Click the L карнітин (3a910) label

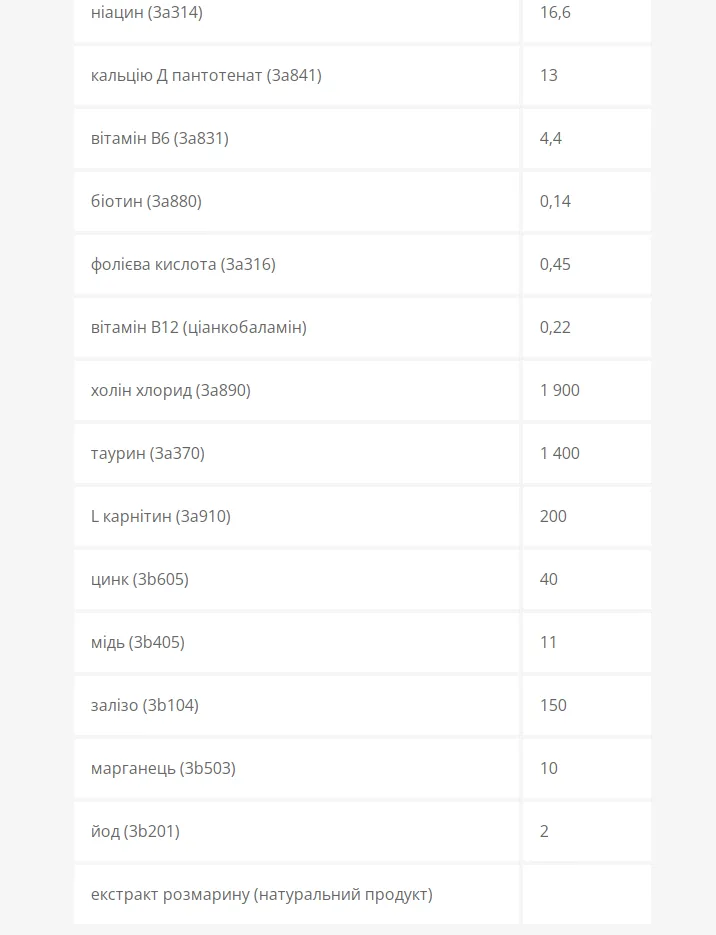tap(160, 516)
